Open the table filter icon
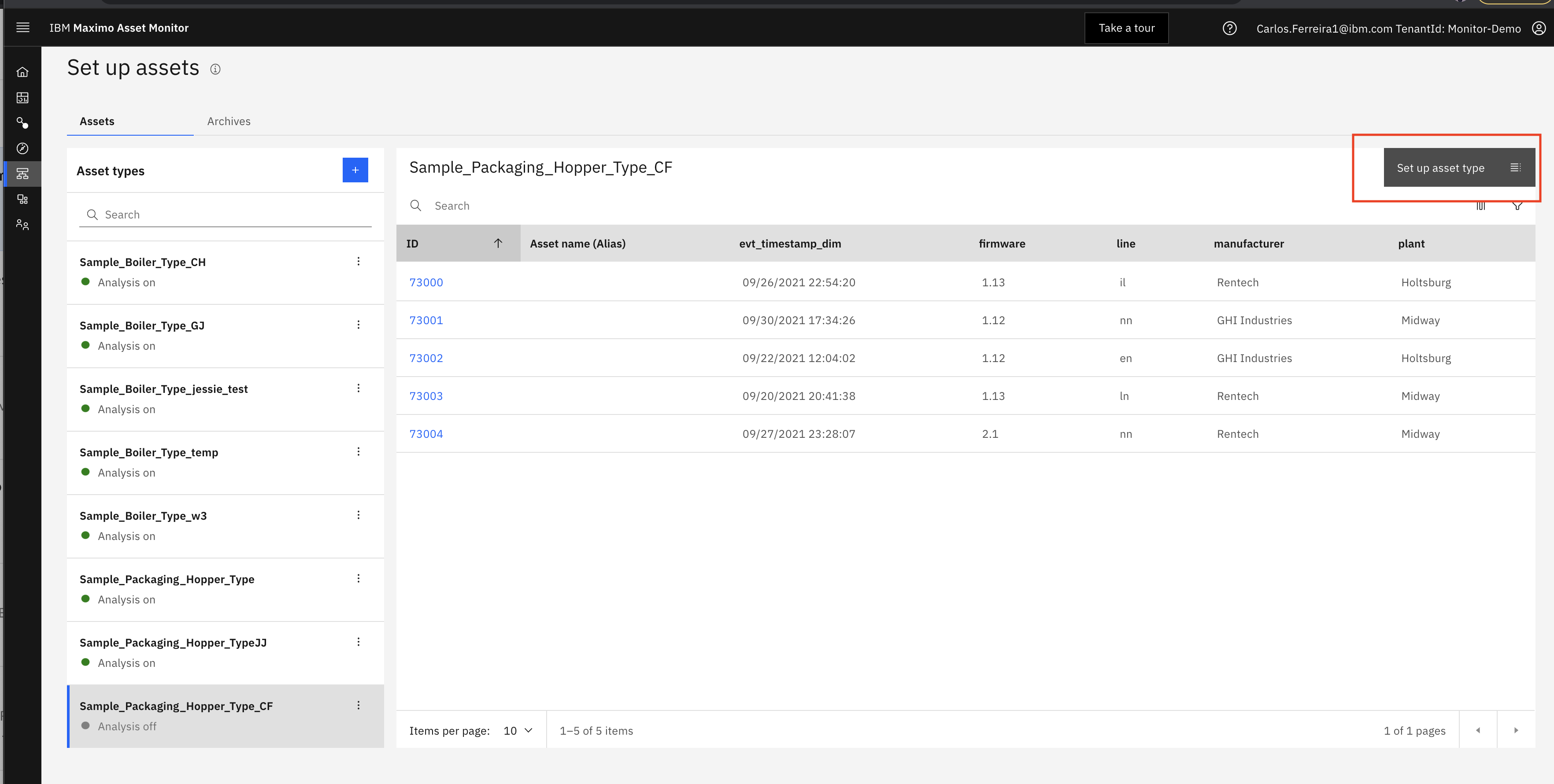 coord(1517,206)
